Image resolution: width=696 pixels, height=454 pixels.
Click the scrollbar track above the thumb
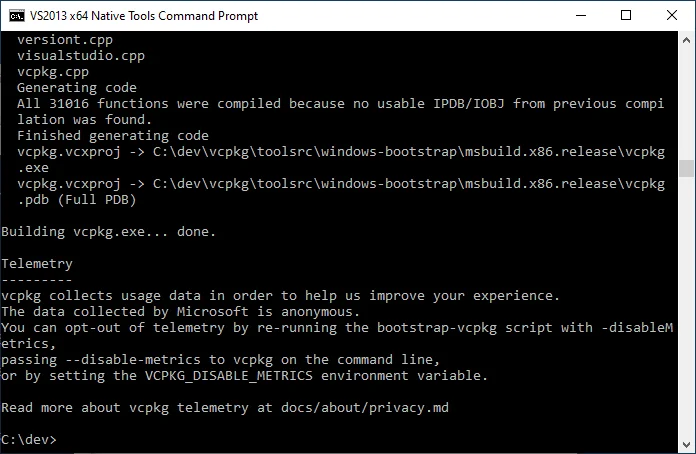pos(686,100)
